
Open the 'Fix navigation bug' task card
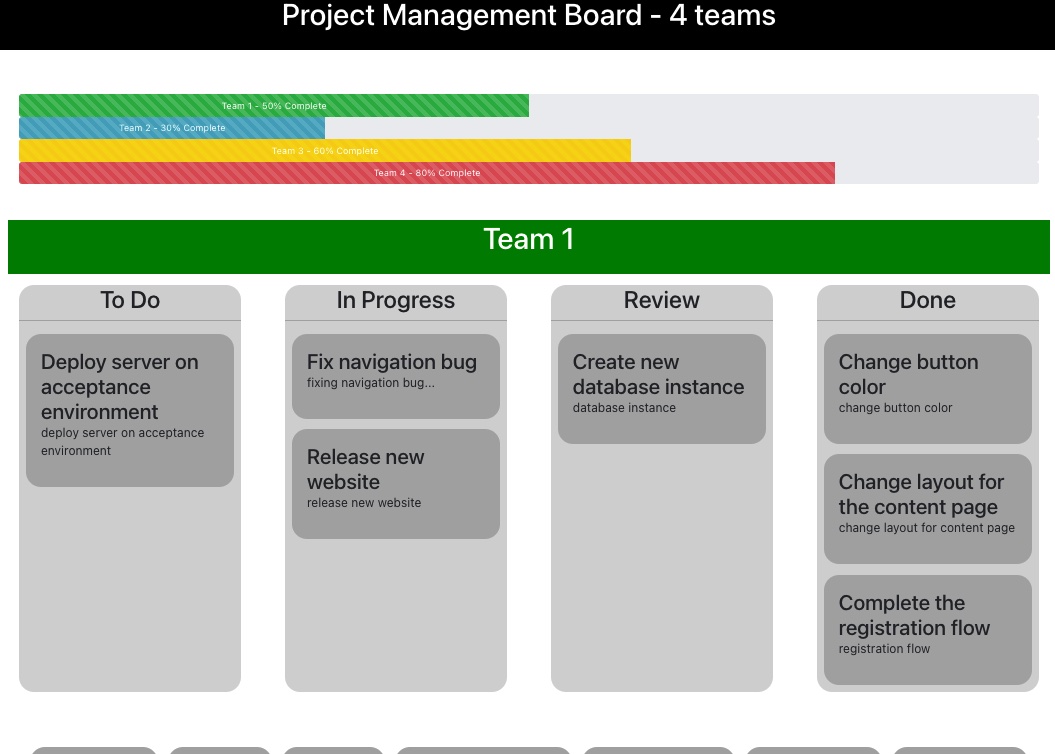(x=396, y=377)
